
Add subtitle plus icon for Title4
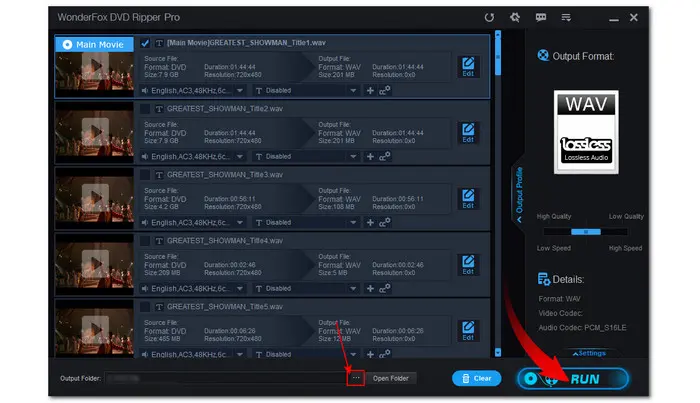pyautogui.click(x=370, y=289)
